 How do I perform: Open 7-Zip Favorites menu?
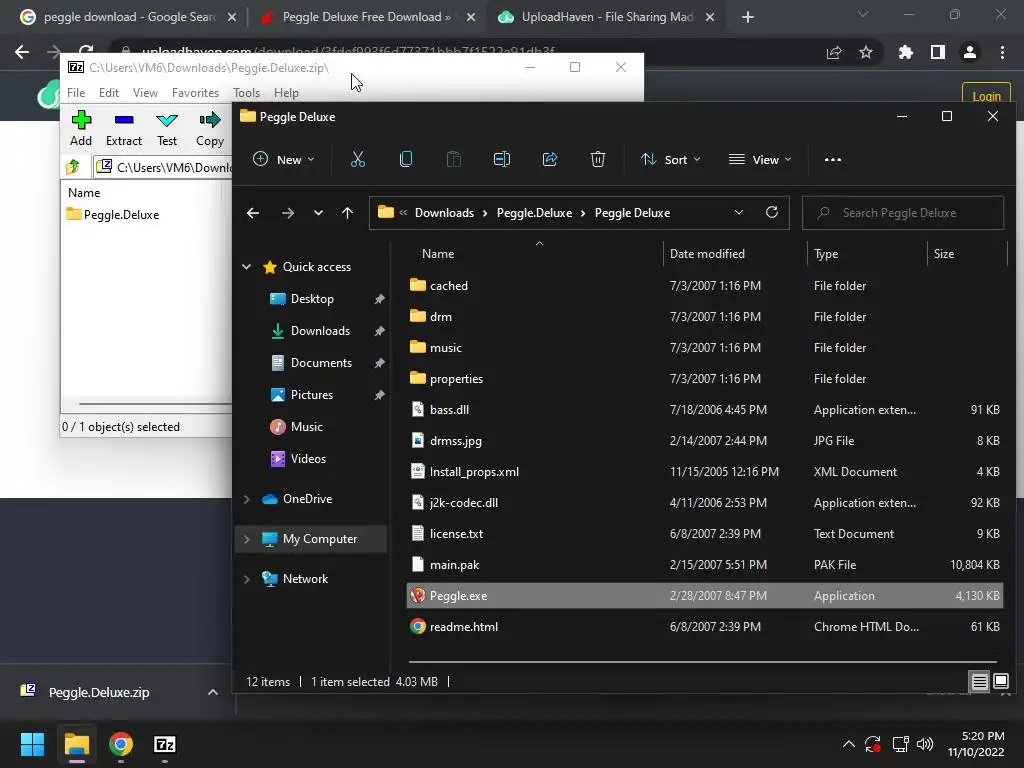(195, 93)
